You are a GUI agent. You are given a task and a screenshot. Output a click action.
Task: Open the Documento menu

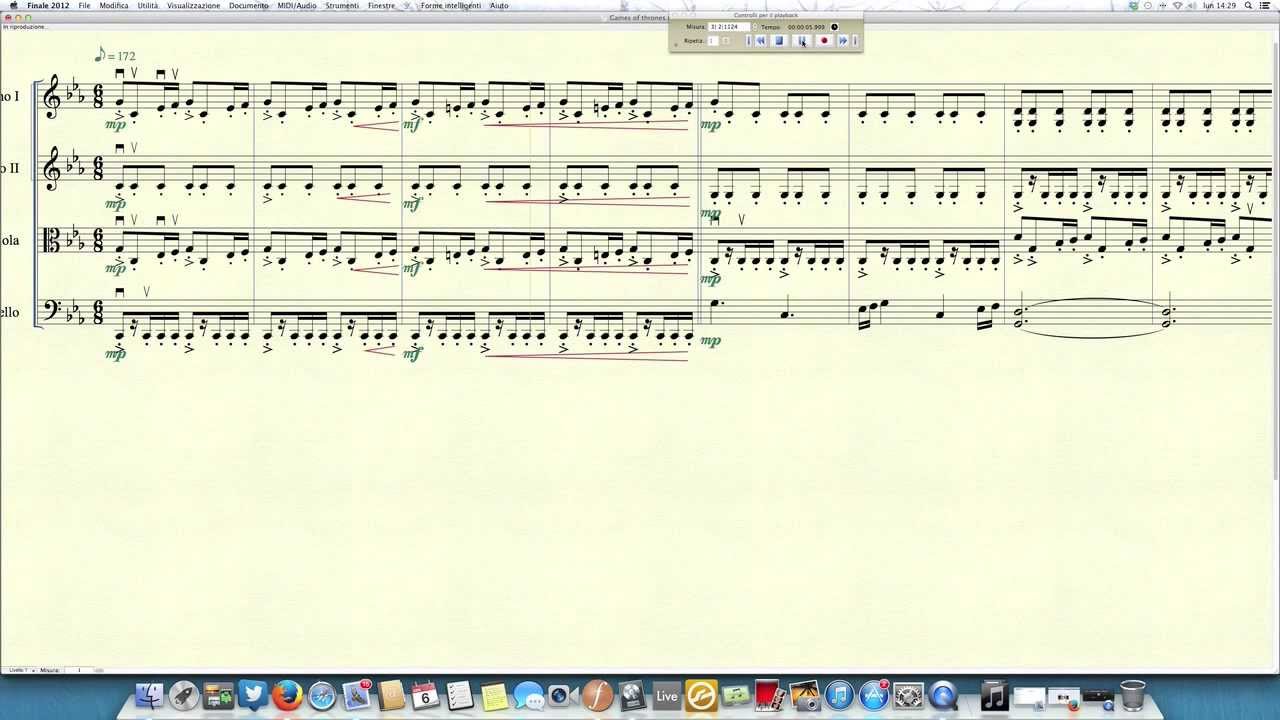(248, 5)
